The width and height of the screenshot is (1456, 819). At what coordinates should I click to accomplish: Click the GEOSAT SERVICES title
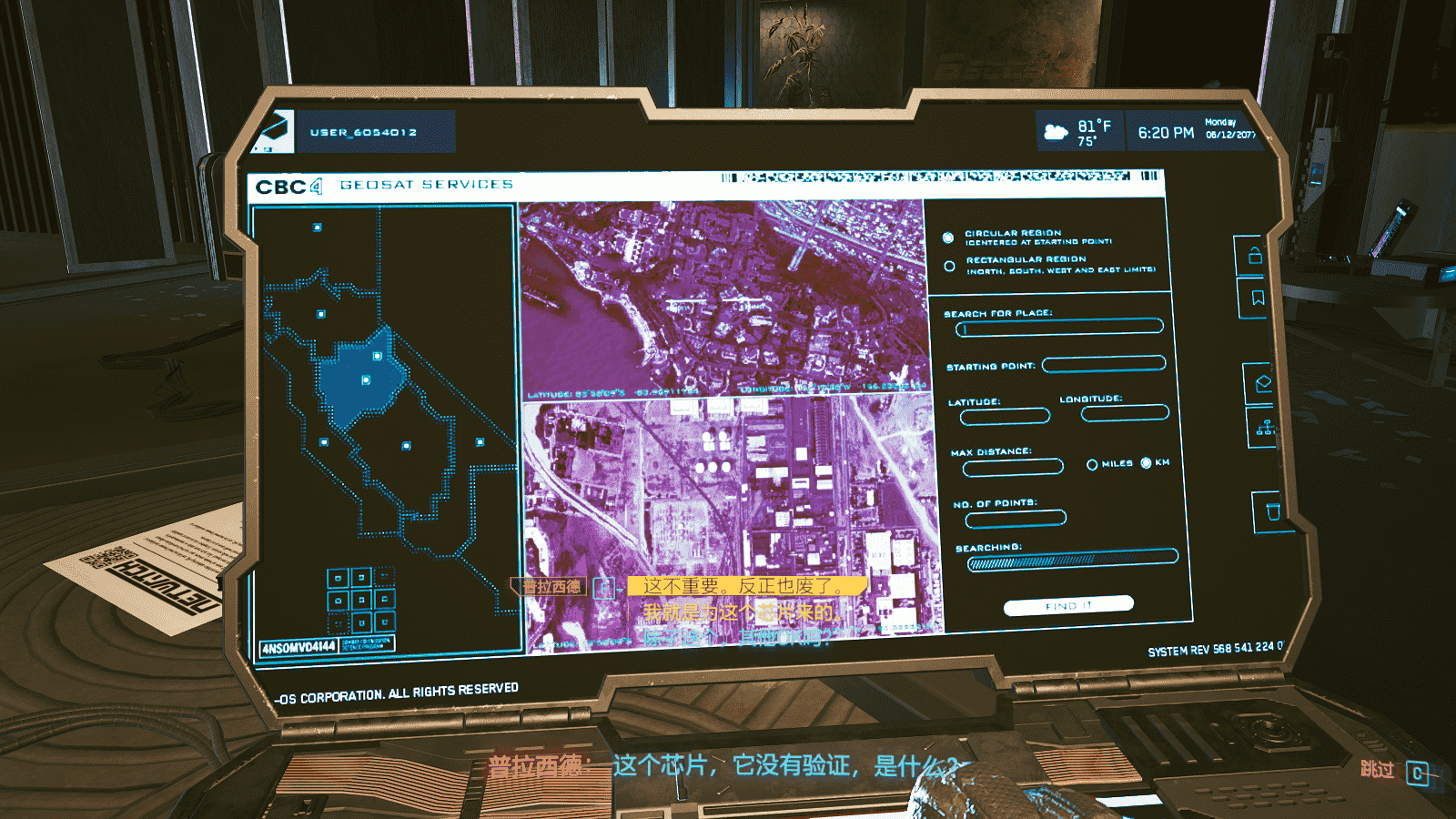(427, 185)
